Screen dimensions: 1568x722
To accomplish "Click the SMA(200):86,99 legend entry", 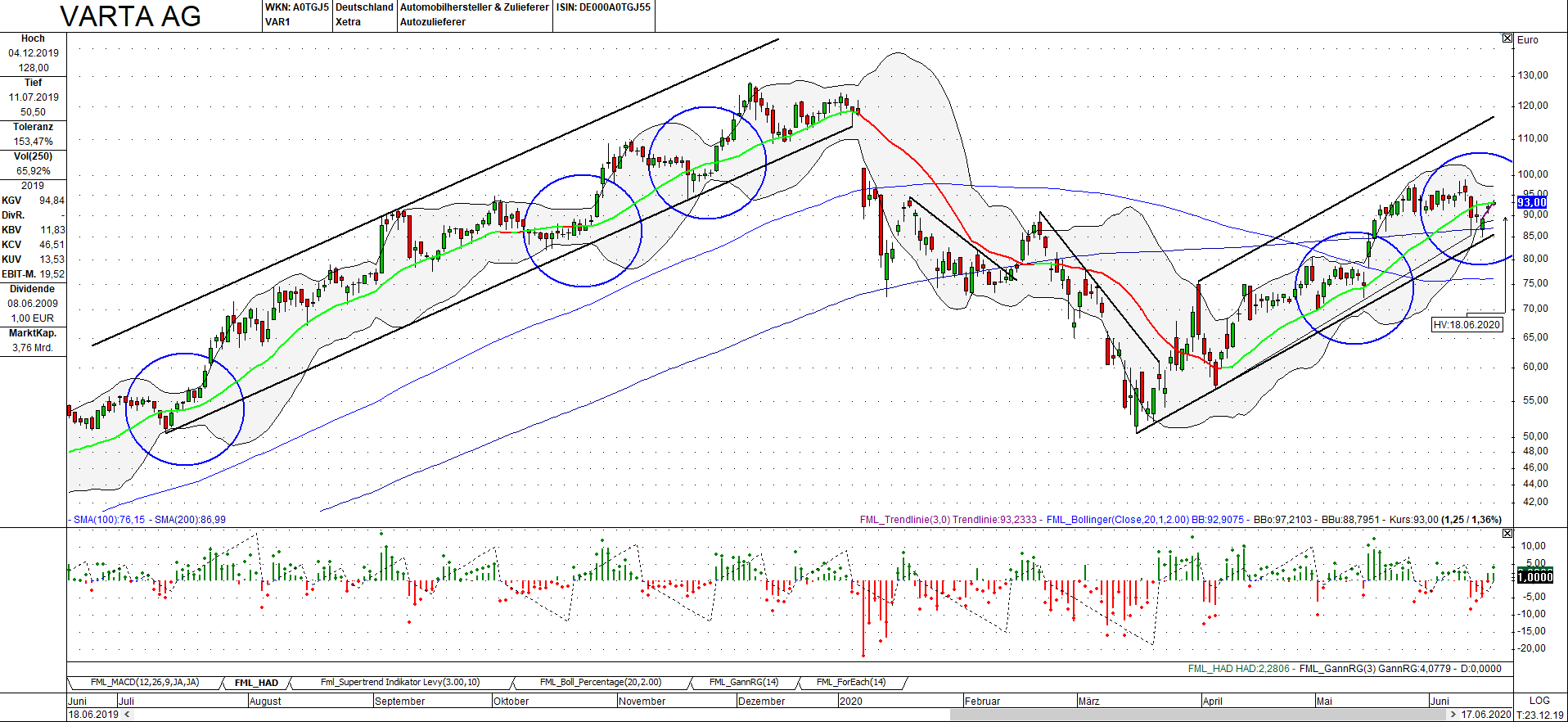I will click(190, 520).
